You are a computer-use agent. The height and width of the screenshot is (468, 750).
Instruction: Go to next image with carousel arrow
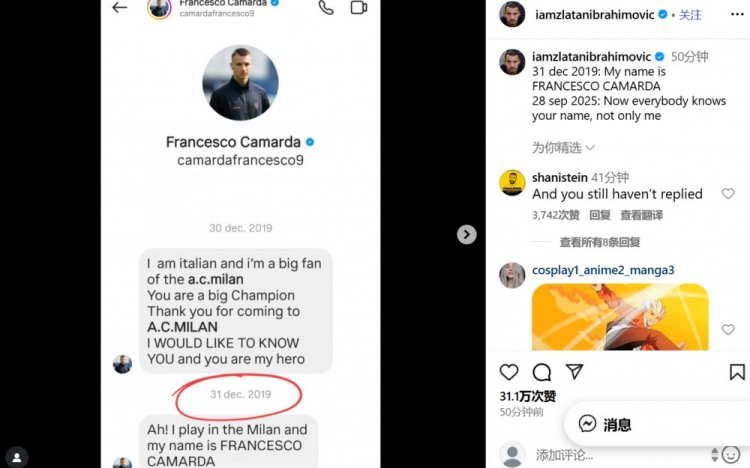[x=466, y=234]
